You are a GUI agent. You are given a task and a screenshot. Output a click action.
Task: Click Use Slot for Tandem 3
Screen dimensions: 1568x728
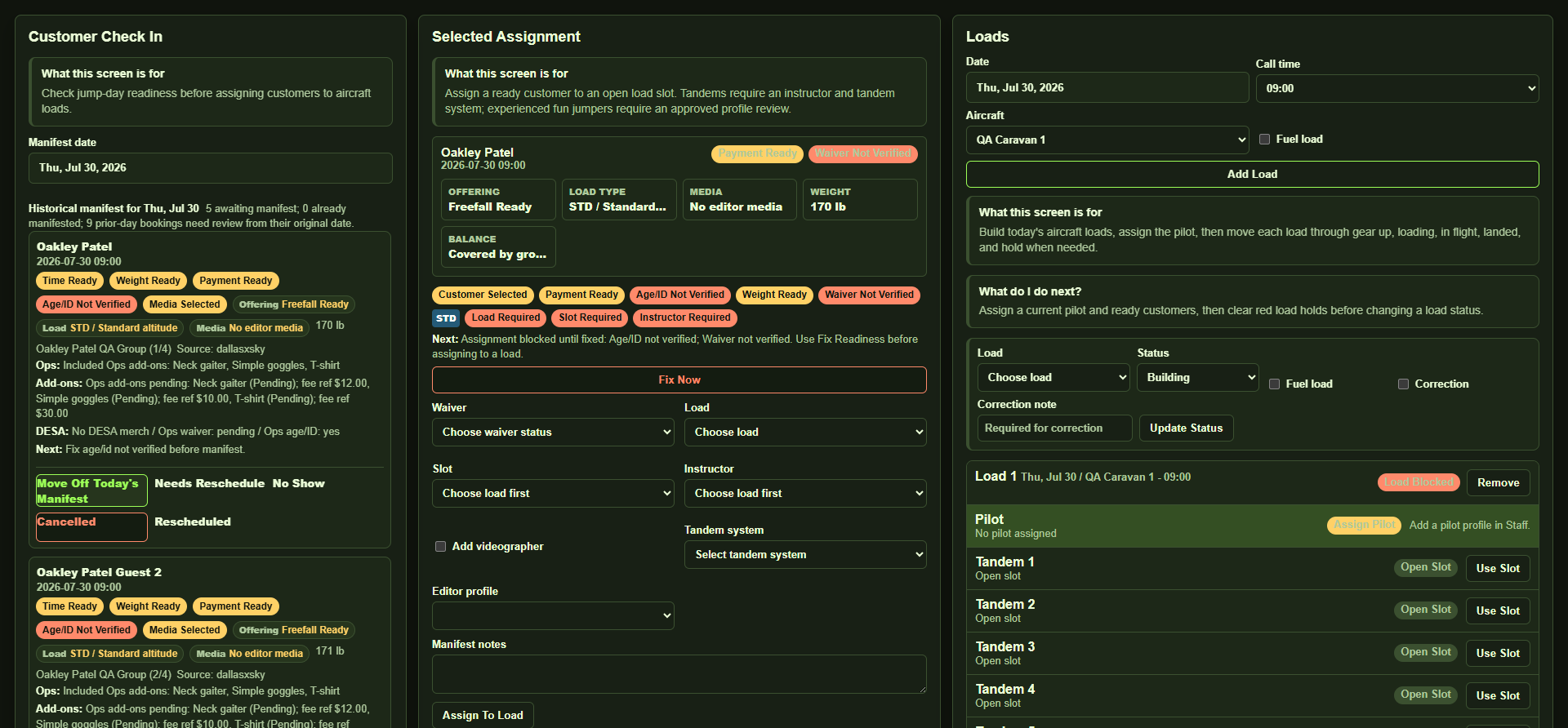pos(1499,653)
